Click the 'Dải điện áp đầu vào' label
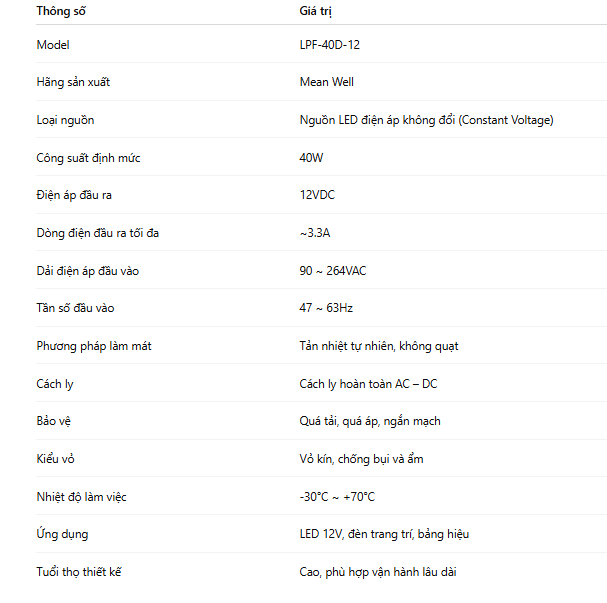607x603 pixels. pyautogui.click(x=85, y=271)
